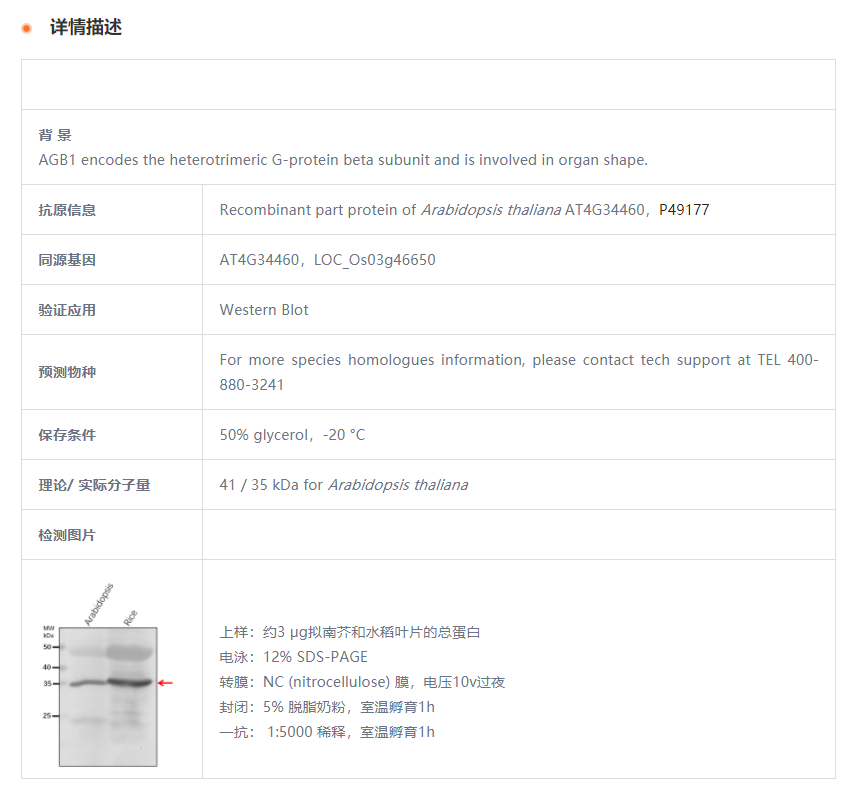The height and width of the screenshot is (788, 846).
Task: Click the 1:5000 primary antibody dilution line
Action: [327, 732]
